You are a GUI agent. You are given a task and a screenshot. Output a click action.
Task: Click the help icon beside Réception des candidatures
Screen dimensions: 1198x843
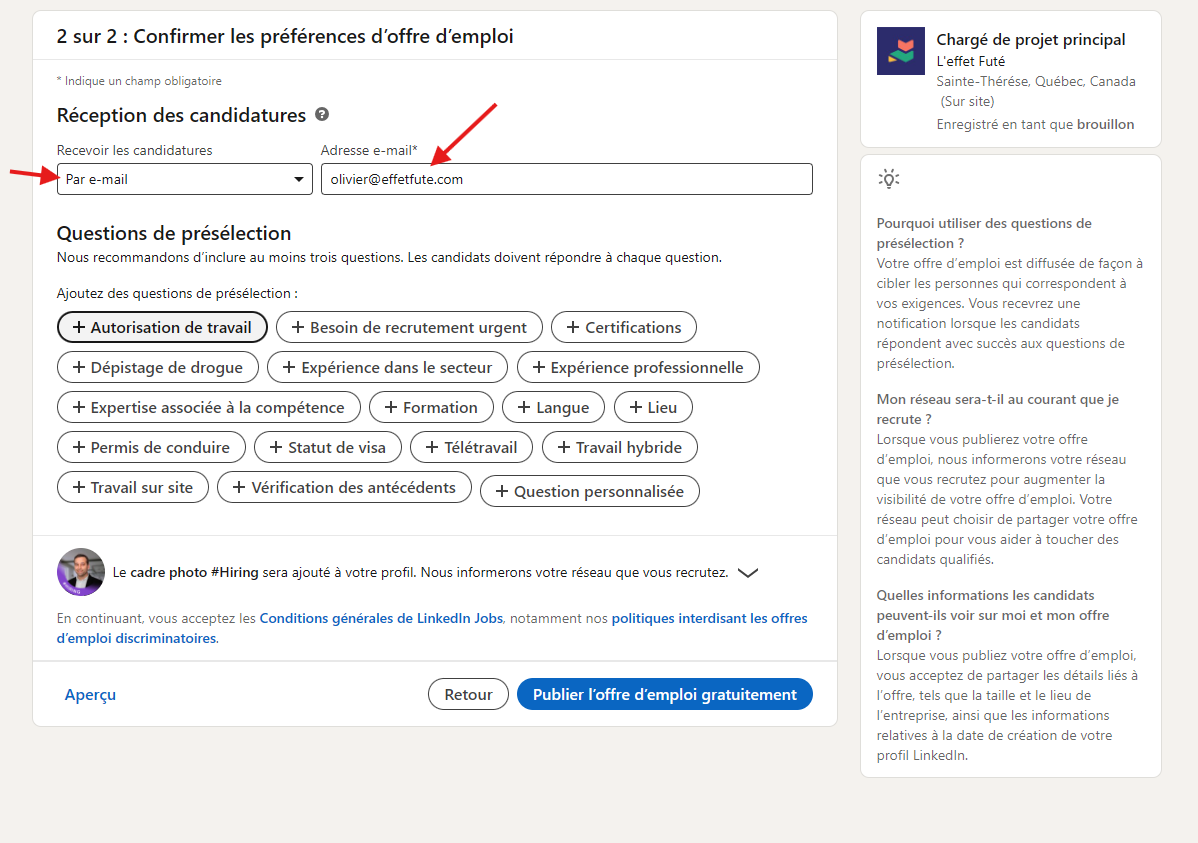(322, 115)
